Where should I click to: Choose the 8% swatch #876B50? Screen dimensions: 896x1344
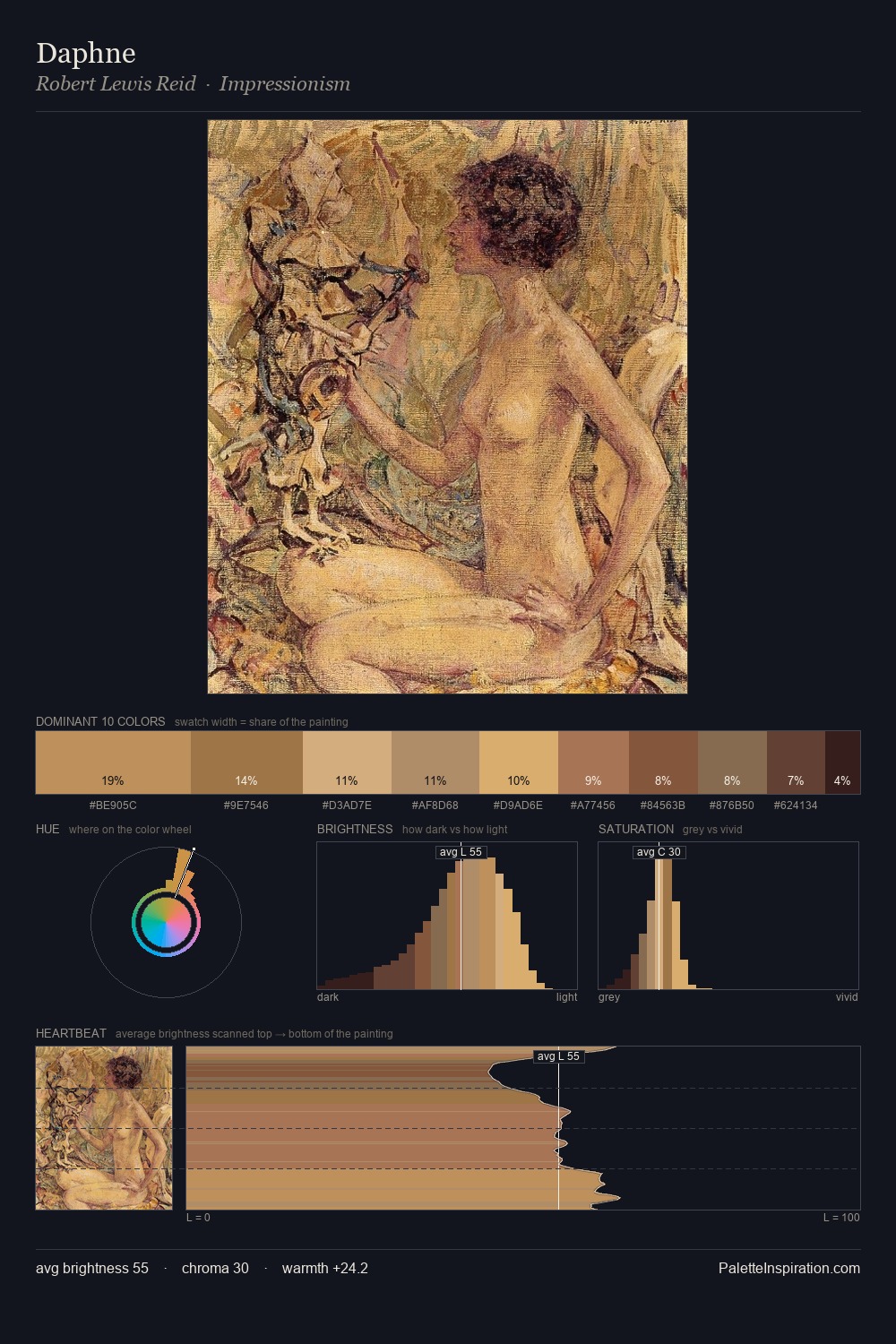tap(732, 762)
